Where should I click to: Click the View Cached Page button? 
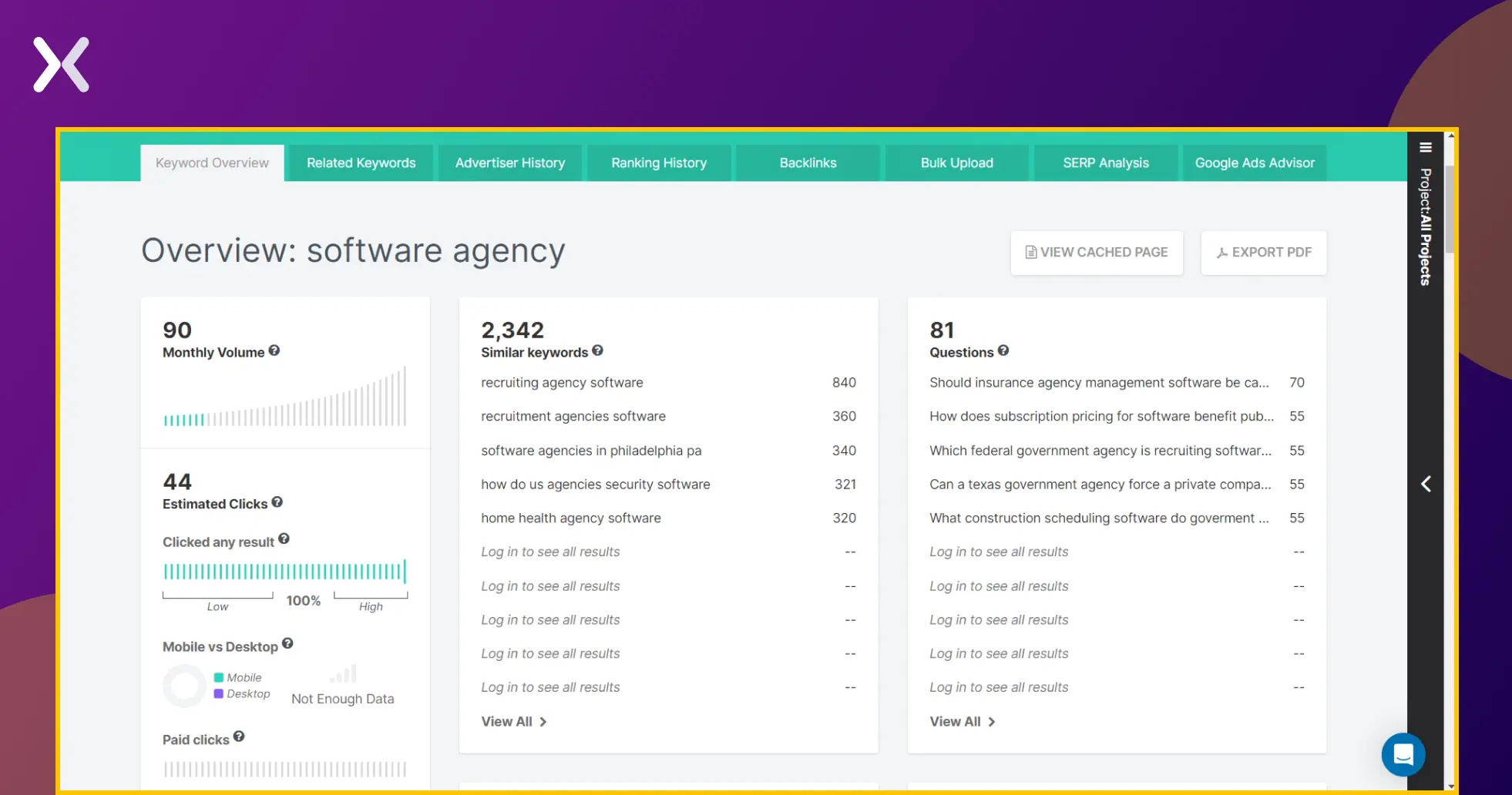pos(1096,253)
